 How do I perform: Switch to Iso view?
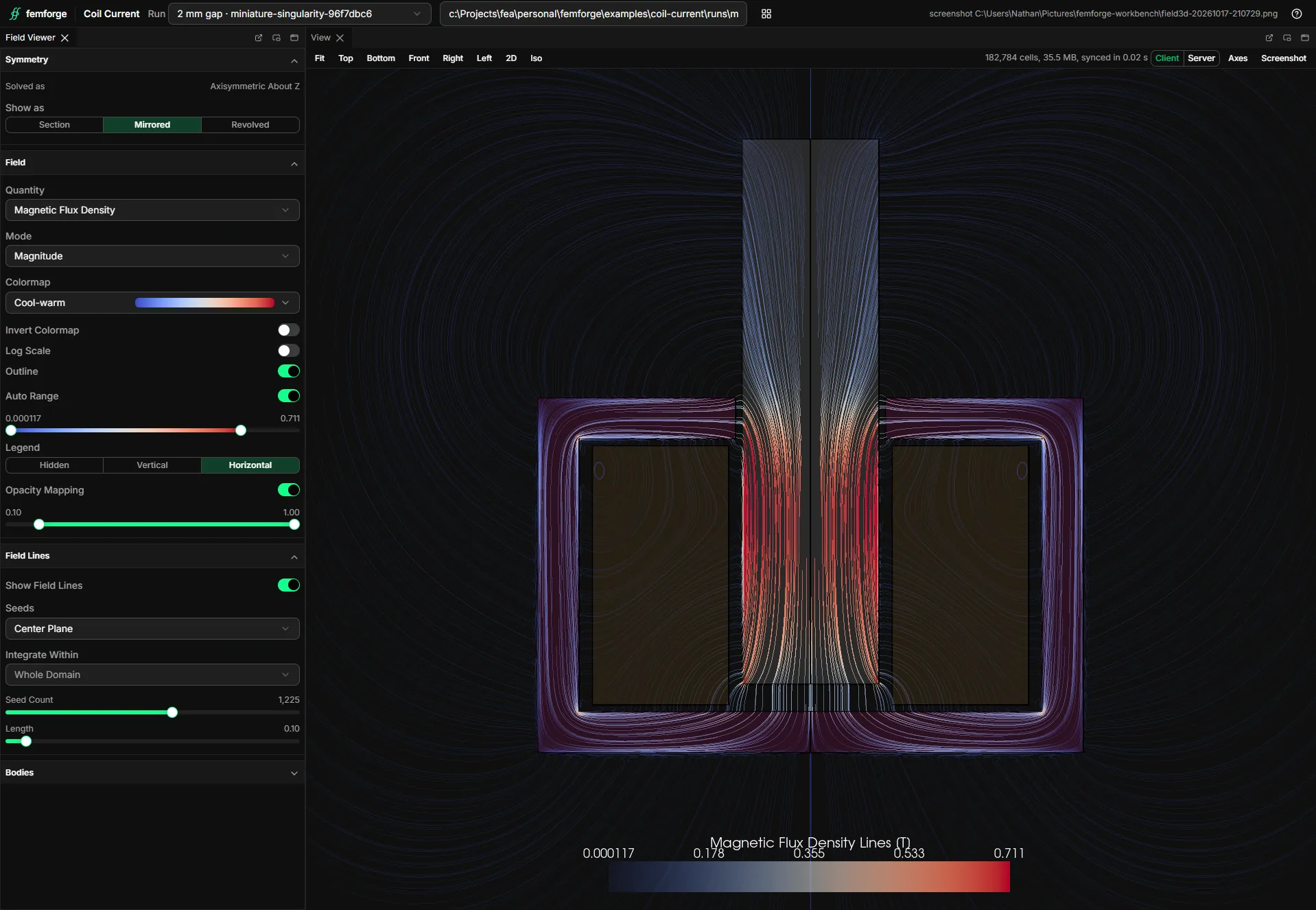[x=536, y=58]
